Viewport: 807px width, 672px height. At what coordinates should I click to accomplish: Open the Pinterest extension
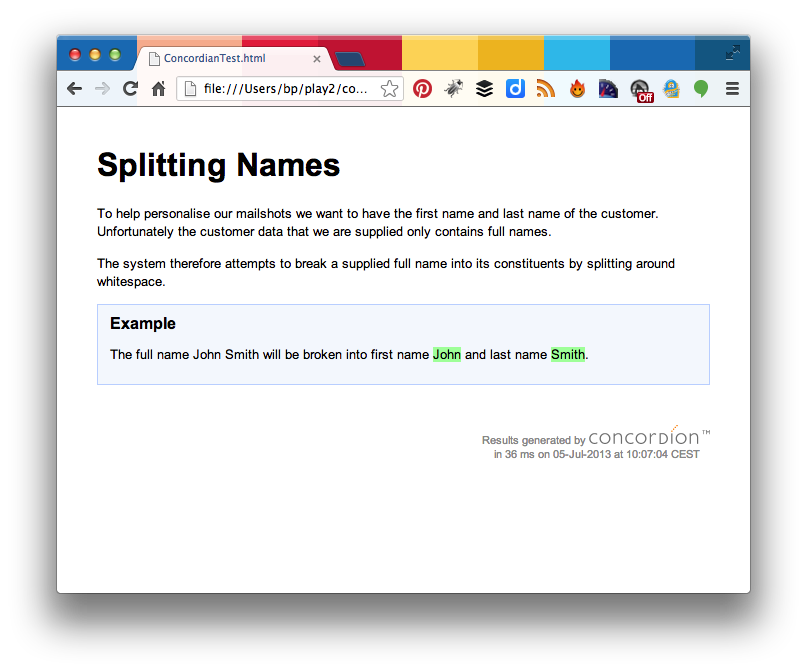[422, 89]
